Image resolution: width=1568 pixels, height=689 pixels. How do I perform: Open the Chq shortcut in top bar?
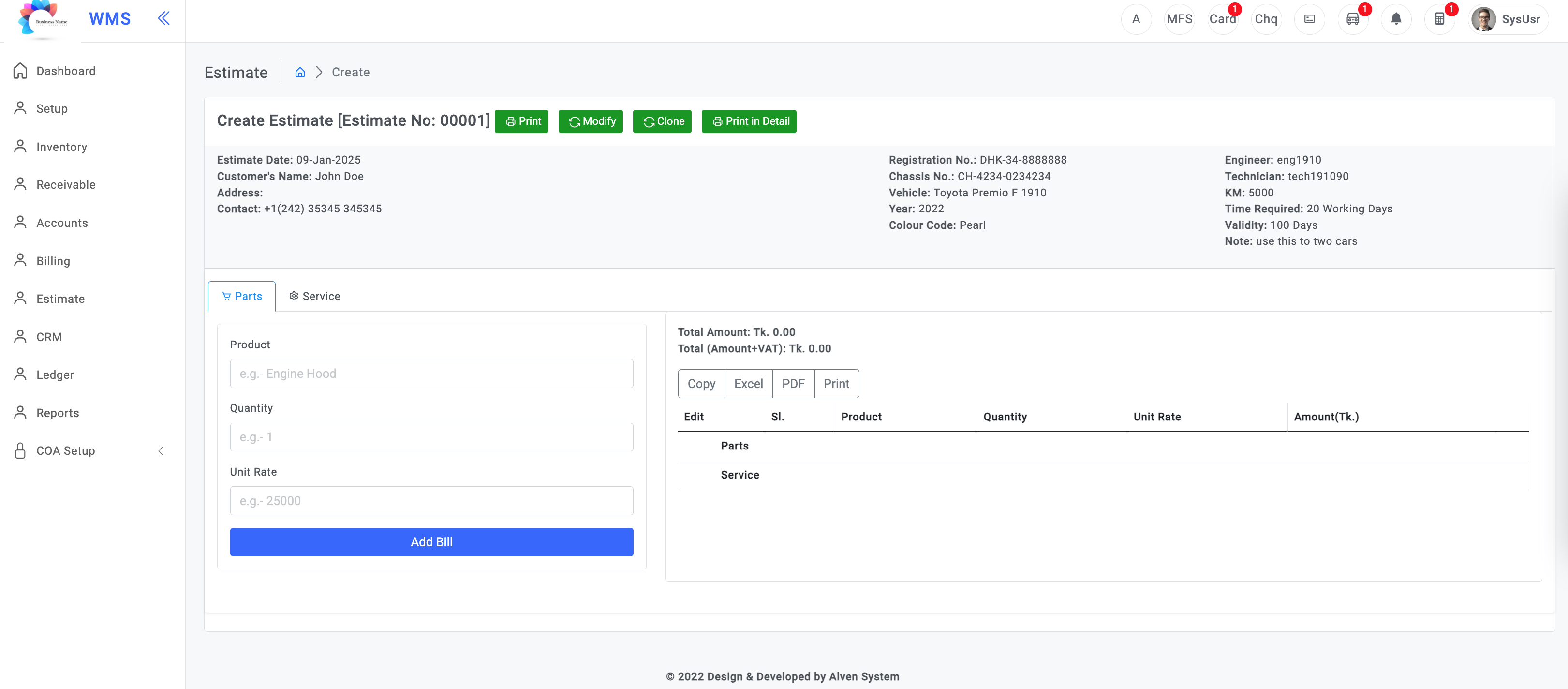click(x=1266, y=19)
